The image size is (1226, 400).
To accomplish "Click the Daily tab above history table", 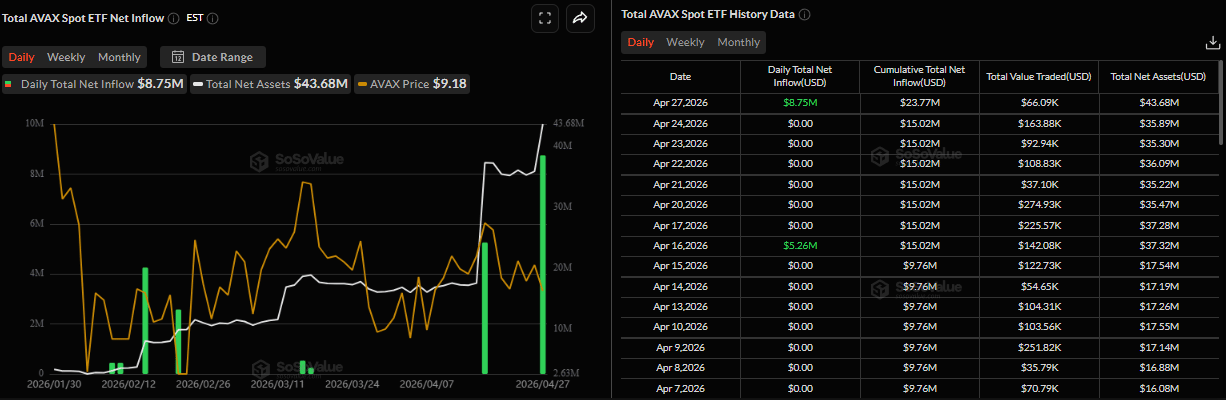I will (641, 42).
